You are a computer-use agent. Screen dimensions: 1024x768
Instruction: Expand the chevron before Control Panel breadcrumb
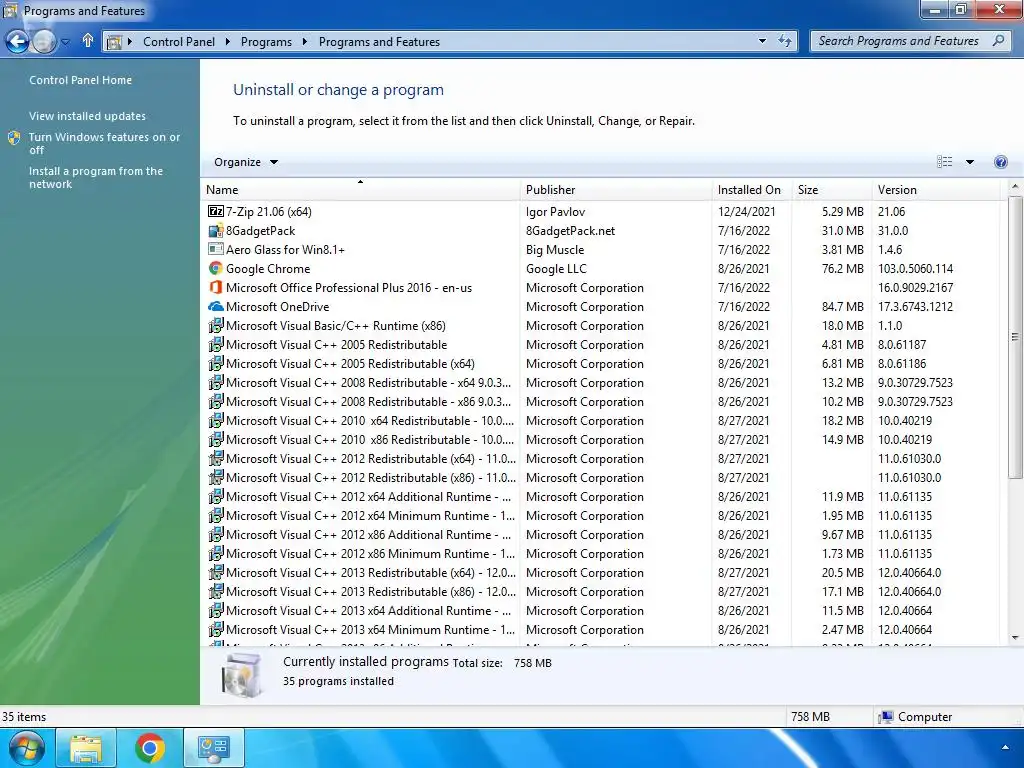click(129, 42)
